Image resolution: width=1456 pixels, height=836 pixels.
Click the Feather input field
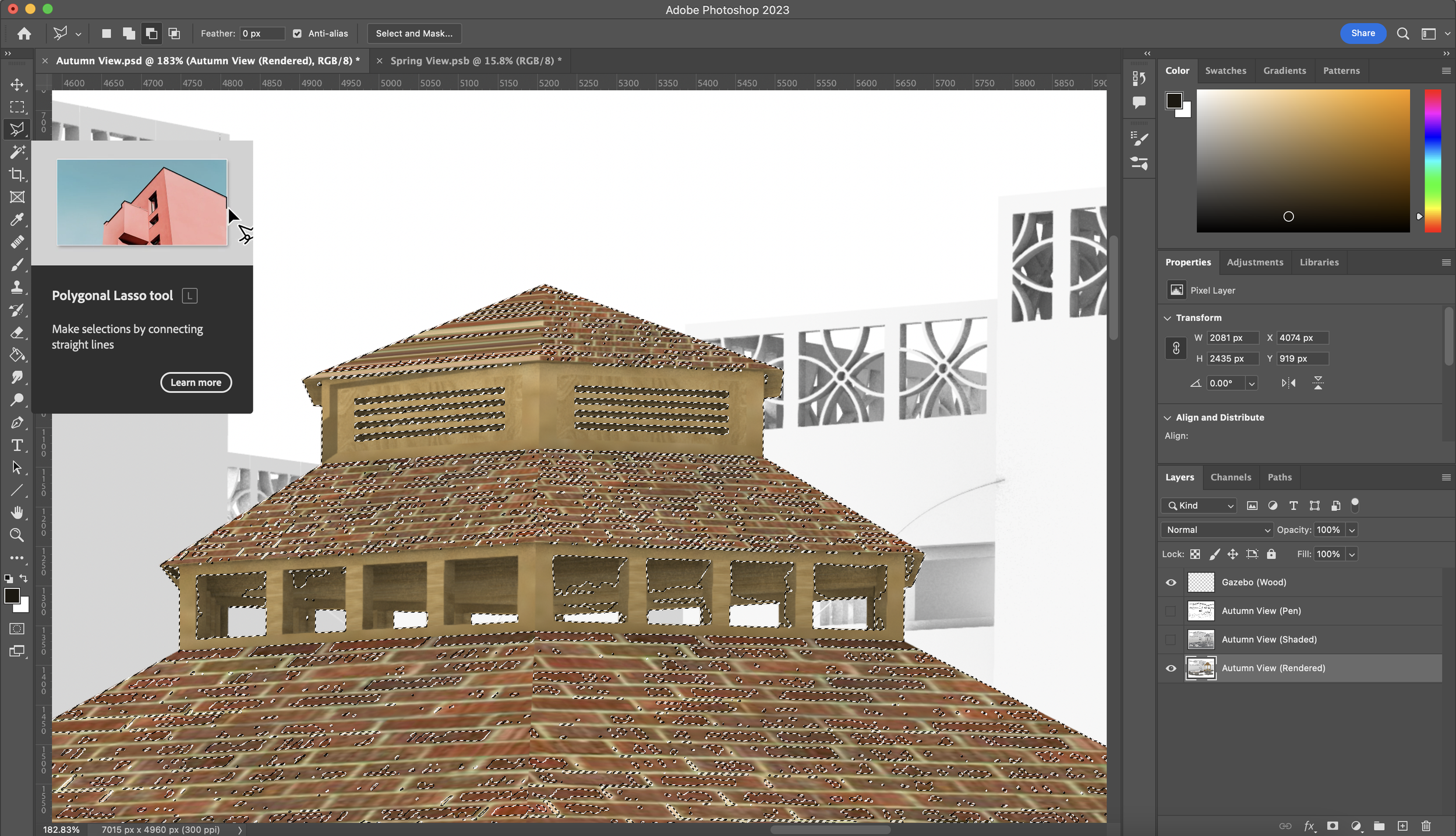tap(263, 34)
